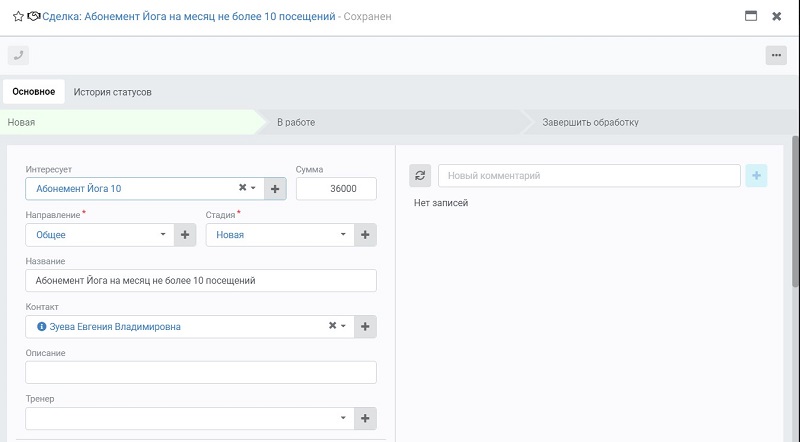
Task: Add new contact with plus button
Action: [x=365, y=327]
